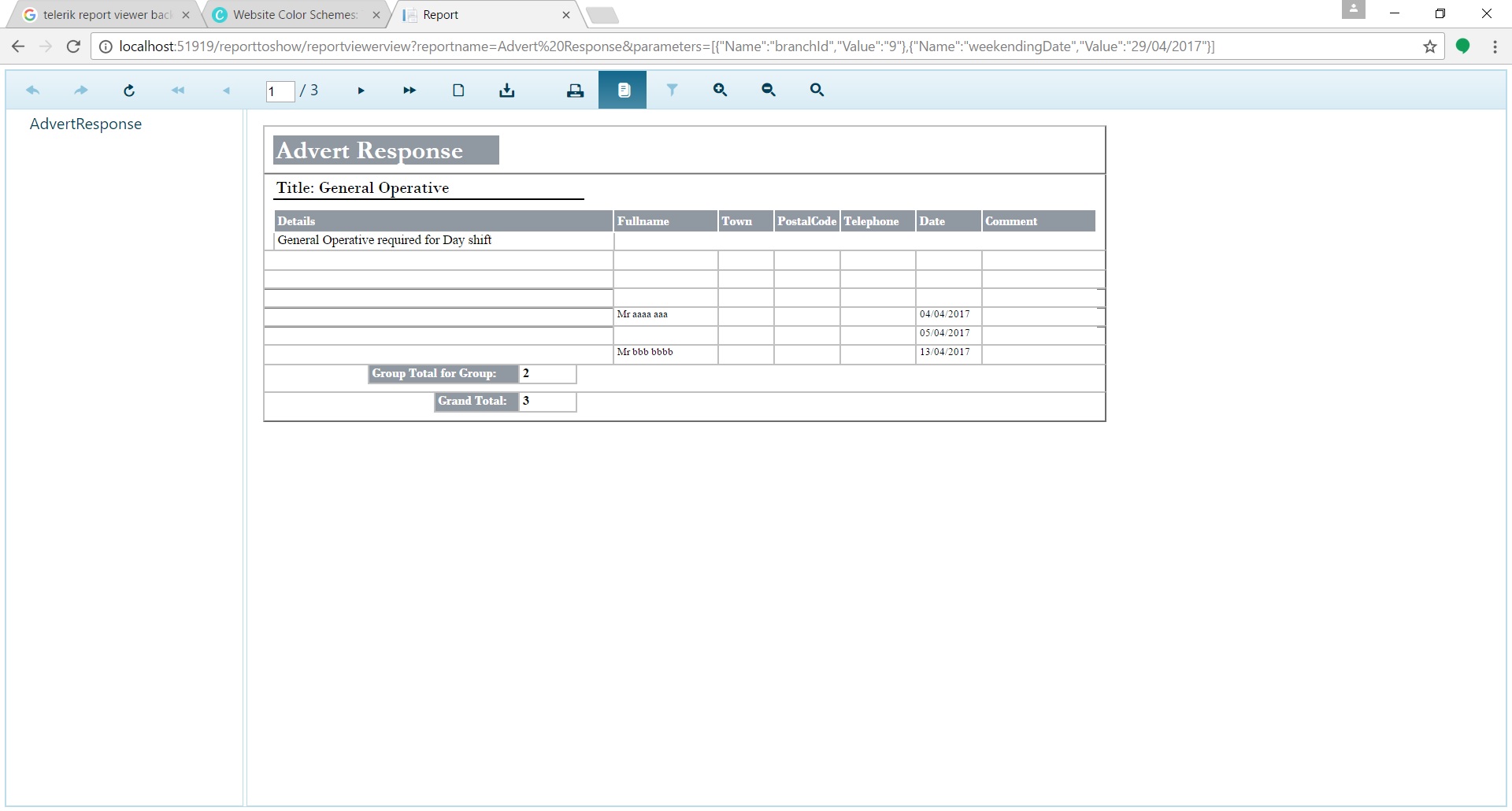
Task: Click the Fullname column header
Action: click(665, 221)
